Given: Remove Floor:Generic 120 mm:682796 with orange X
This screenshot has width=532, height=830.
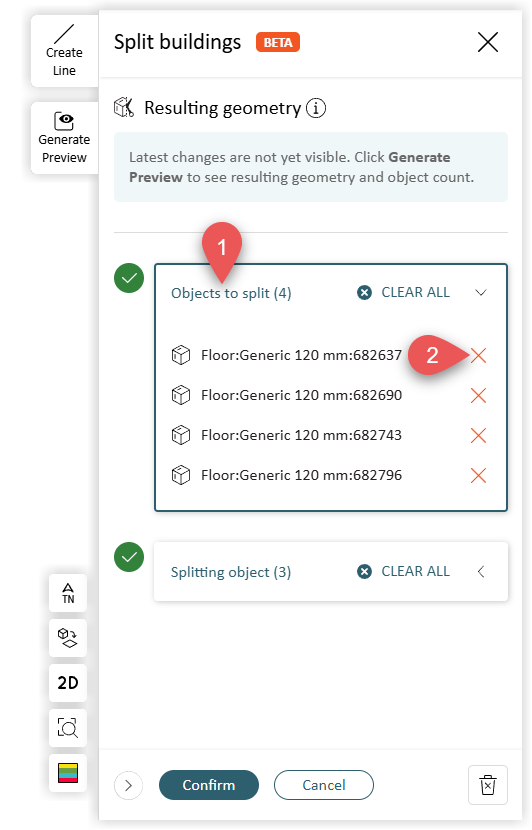Looking at the screenshot, I should point(478,475).
